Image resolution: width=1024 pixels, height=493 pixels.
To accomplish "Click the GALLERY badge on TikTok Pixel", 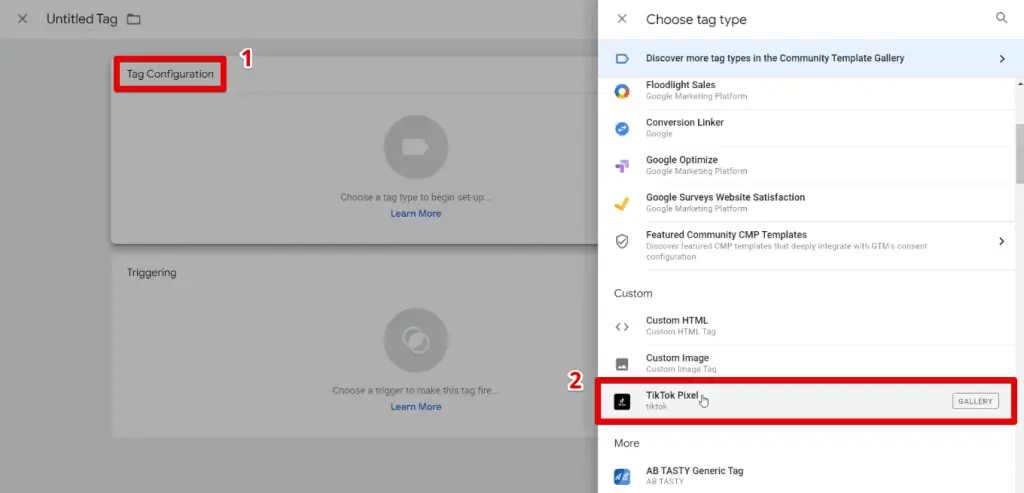I will pyautogui.click(x=975, y=401).
